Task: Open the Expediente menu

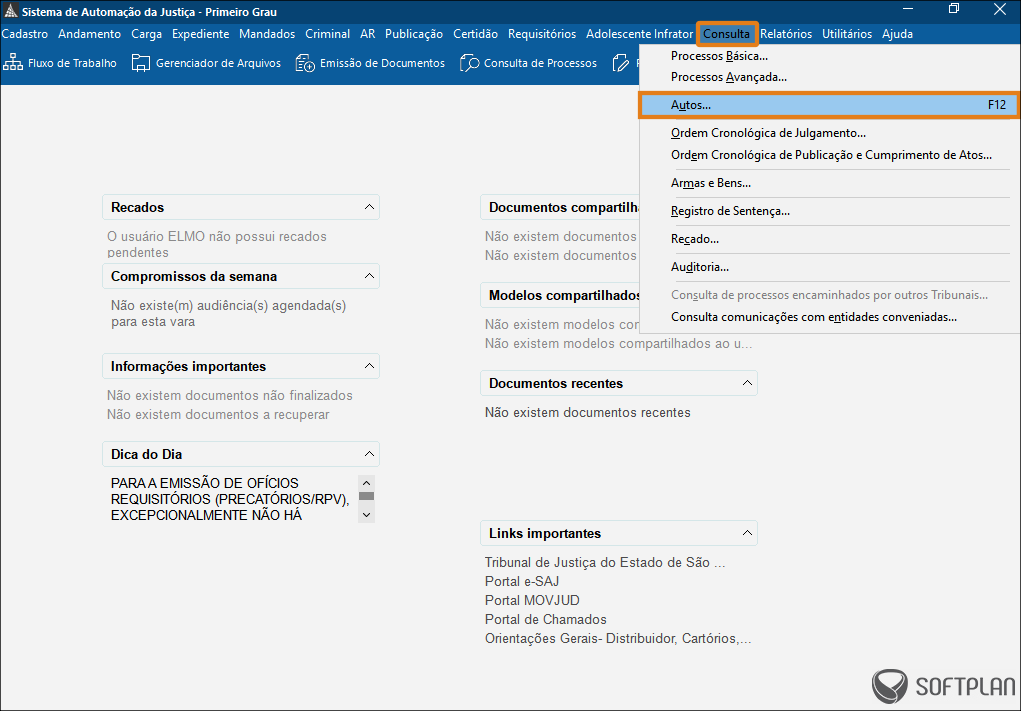Action: tap(201, 34)
